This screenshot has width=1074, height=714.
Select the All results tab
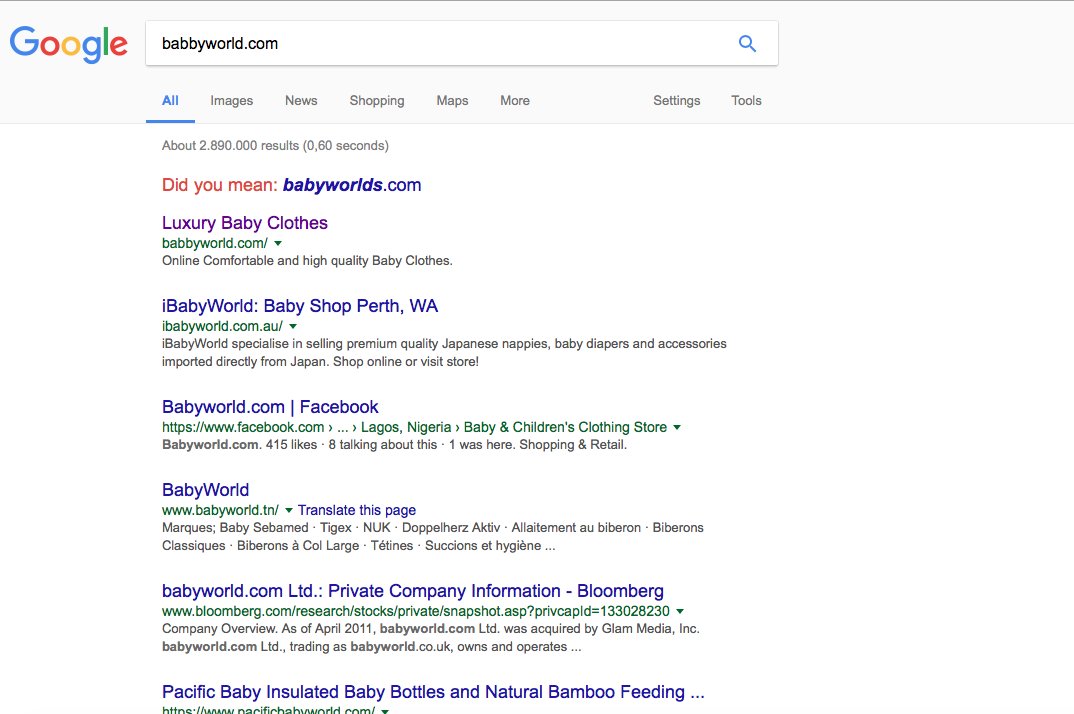pyautogui.click(x=170, y=101)
